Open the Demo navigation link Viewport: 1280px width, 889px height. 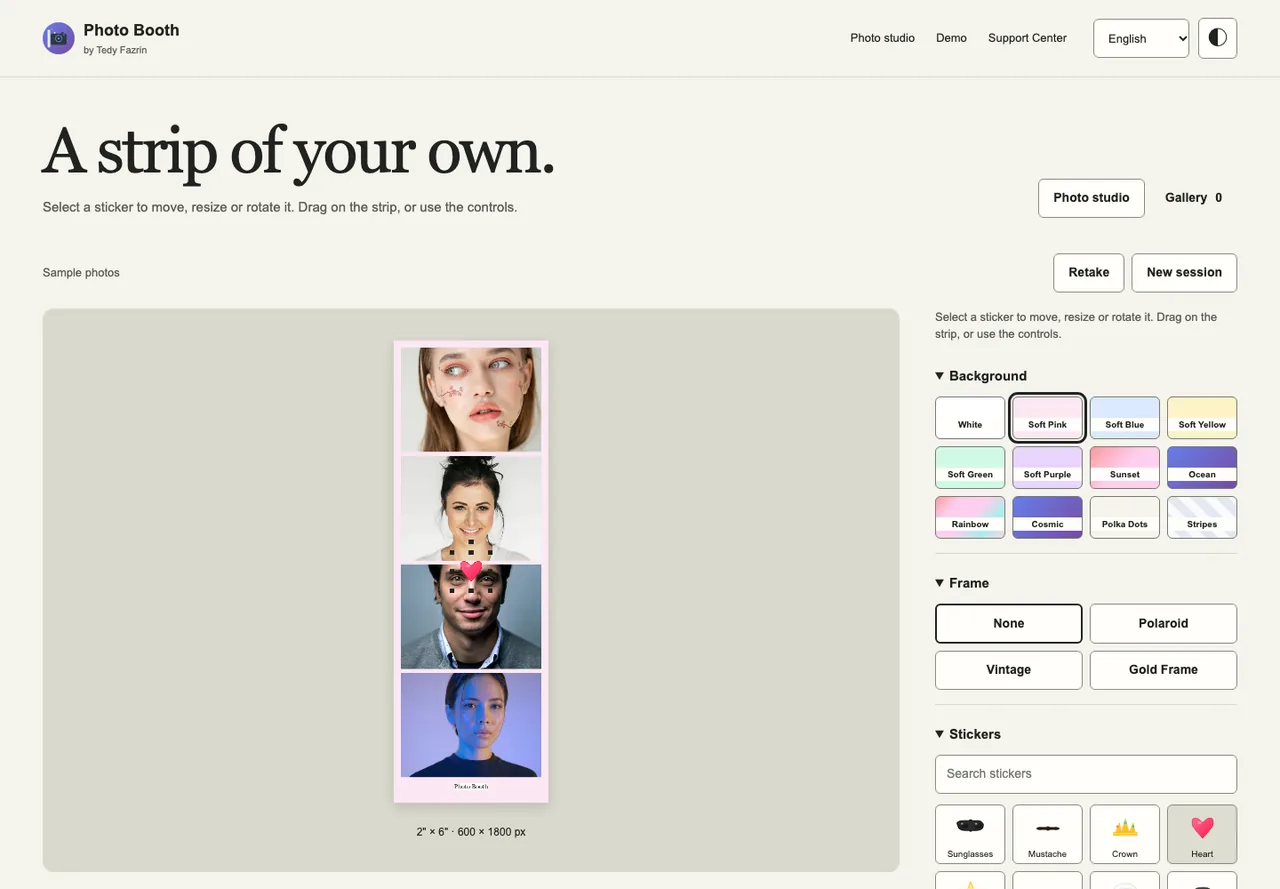click(x=951, y=38)
